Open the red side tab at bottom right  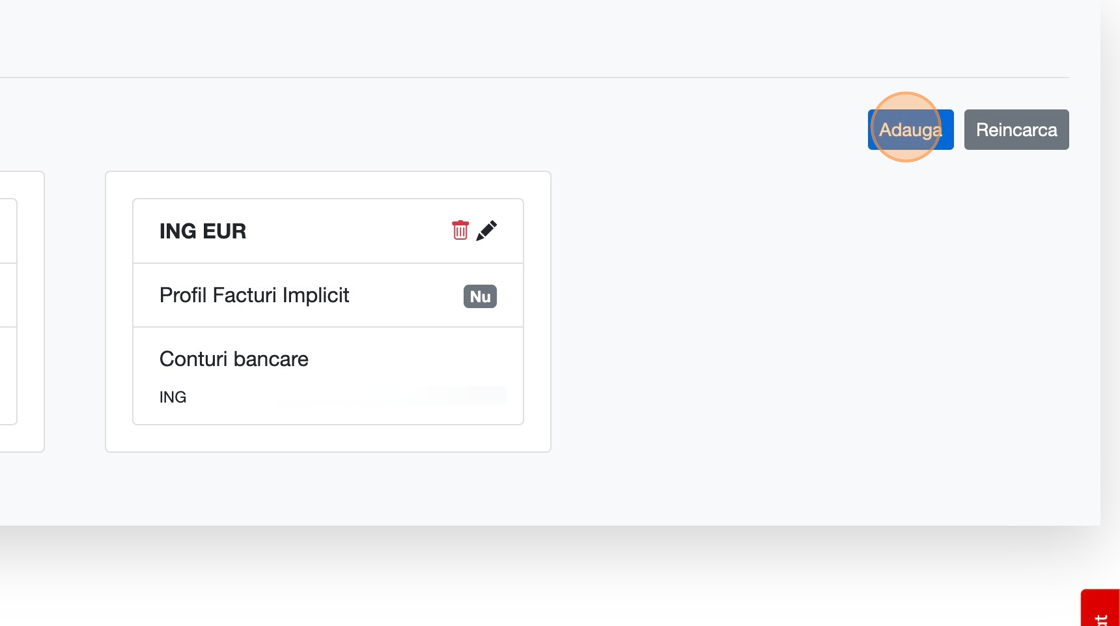1101,608
